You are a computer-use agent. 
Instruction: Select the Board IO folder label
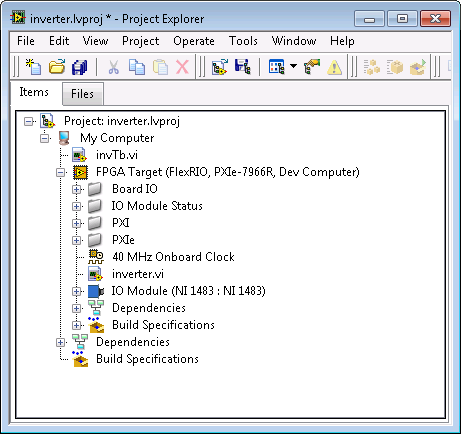pyautogui.click(x=135, y=189)
